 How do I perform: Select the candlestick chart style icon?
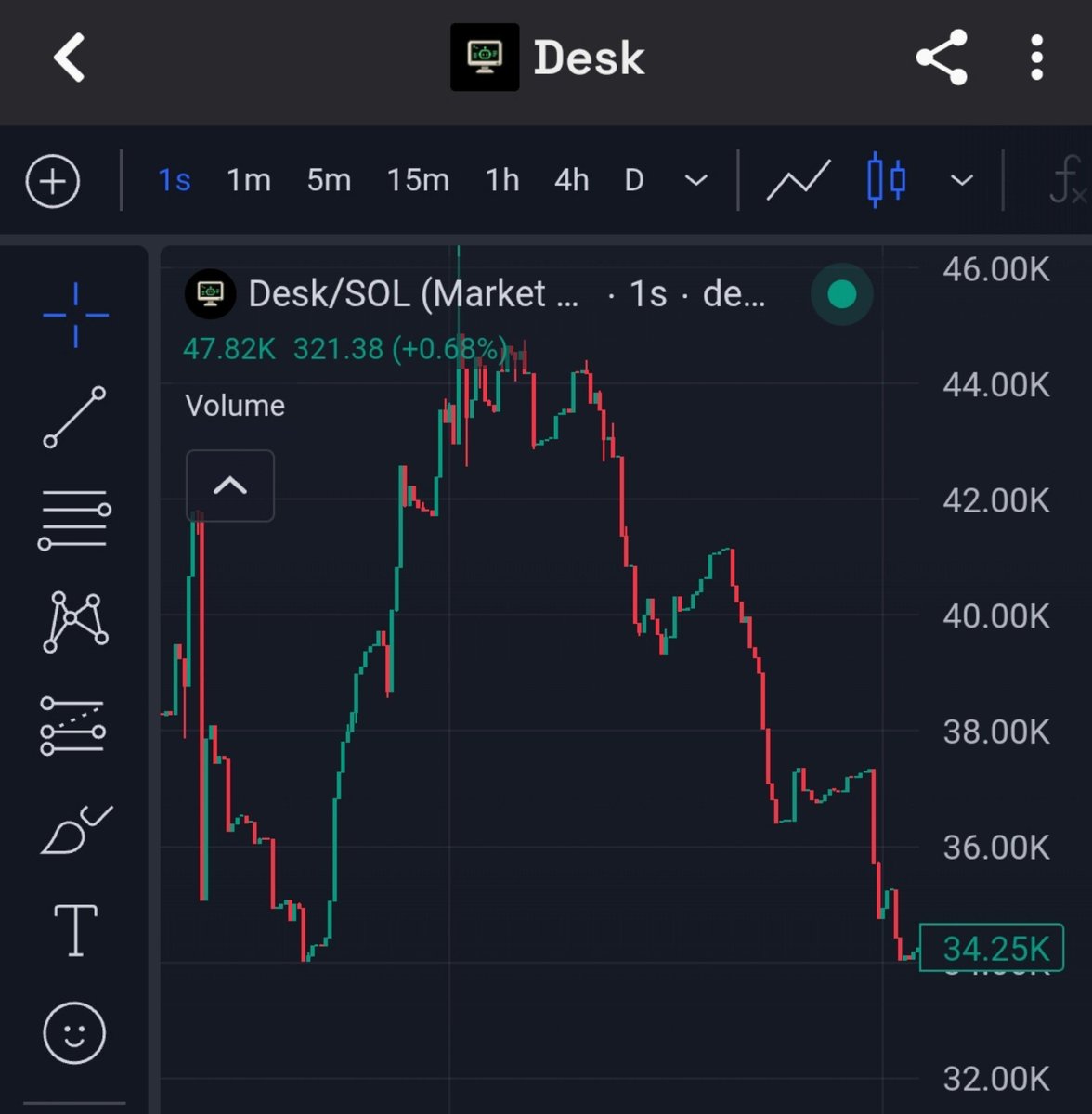pyautogui.click(x=886, y=180)
